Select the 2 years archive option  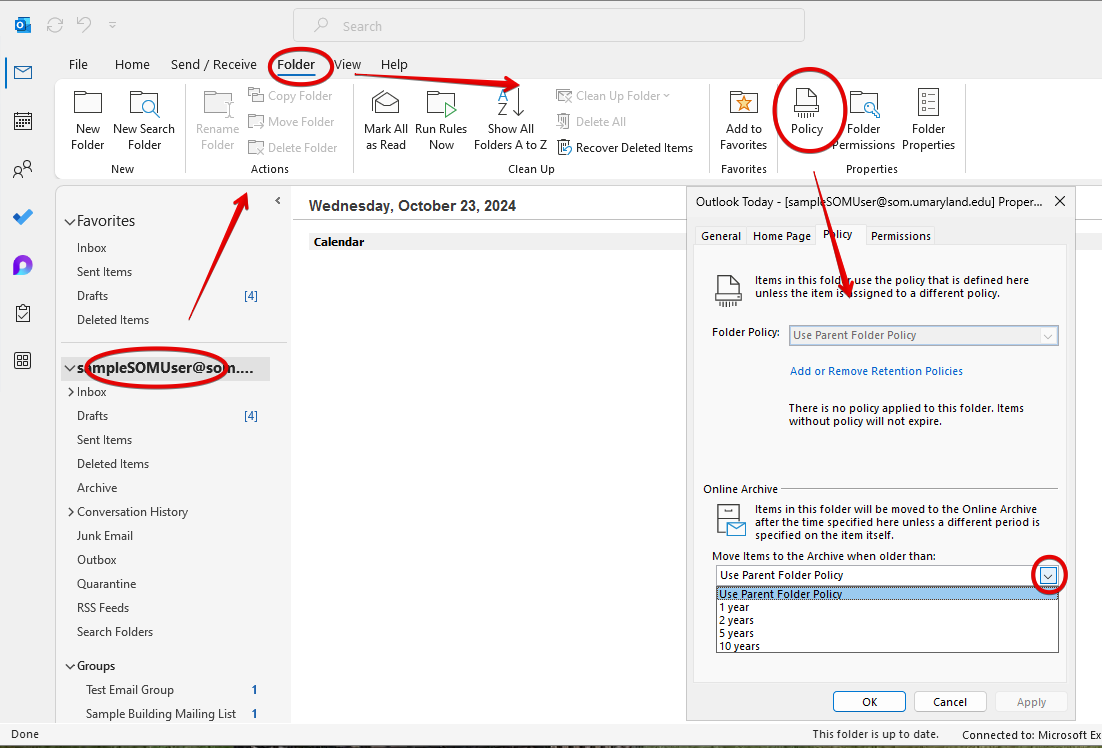point(736,620)
